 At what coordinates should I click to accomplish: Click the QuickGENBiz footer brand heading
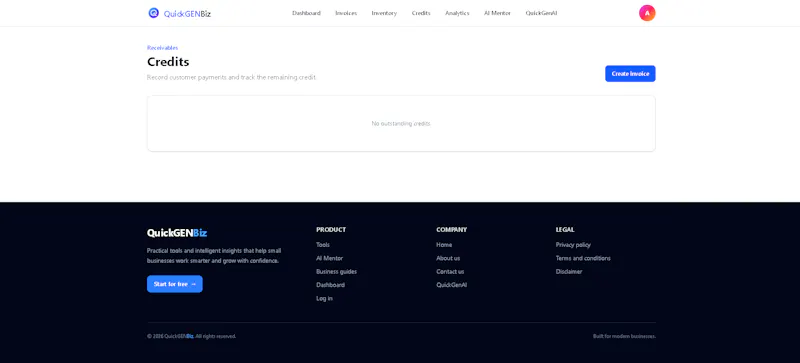coord(177,233)
